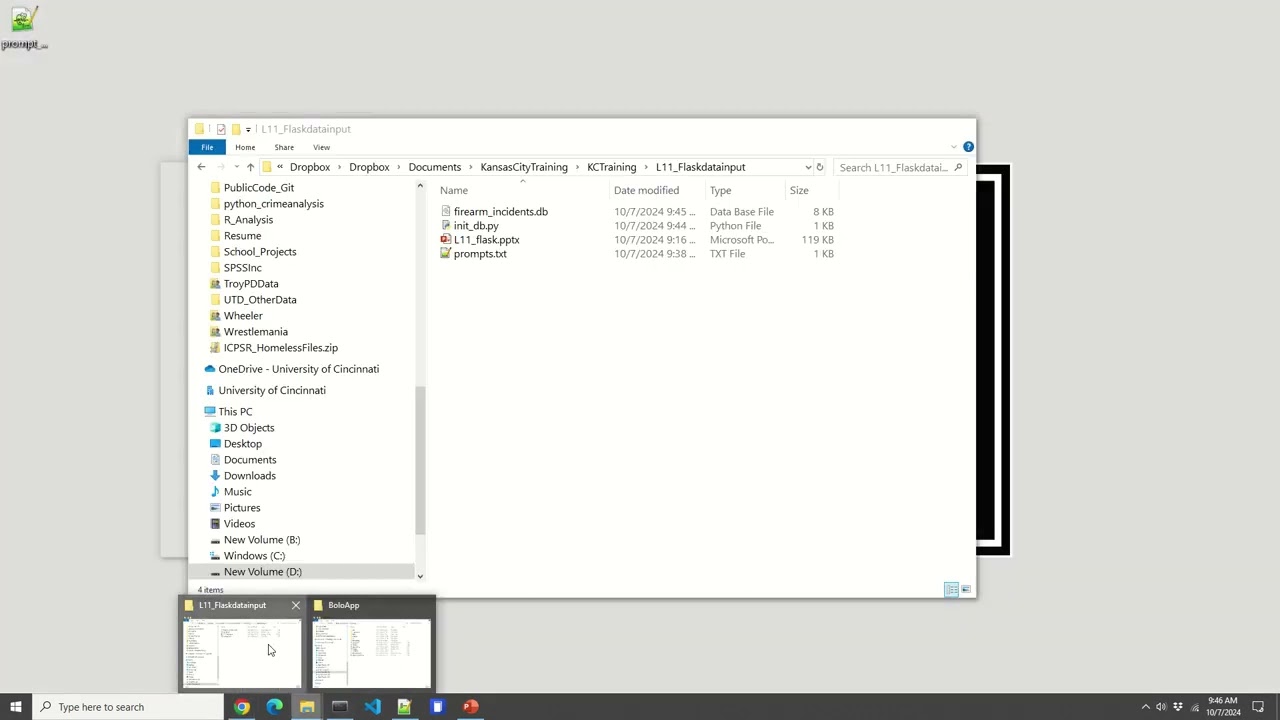Select the init_db.py file
The height and width of the screenshot is (720, 1280).
(475, 225)
